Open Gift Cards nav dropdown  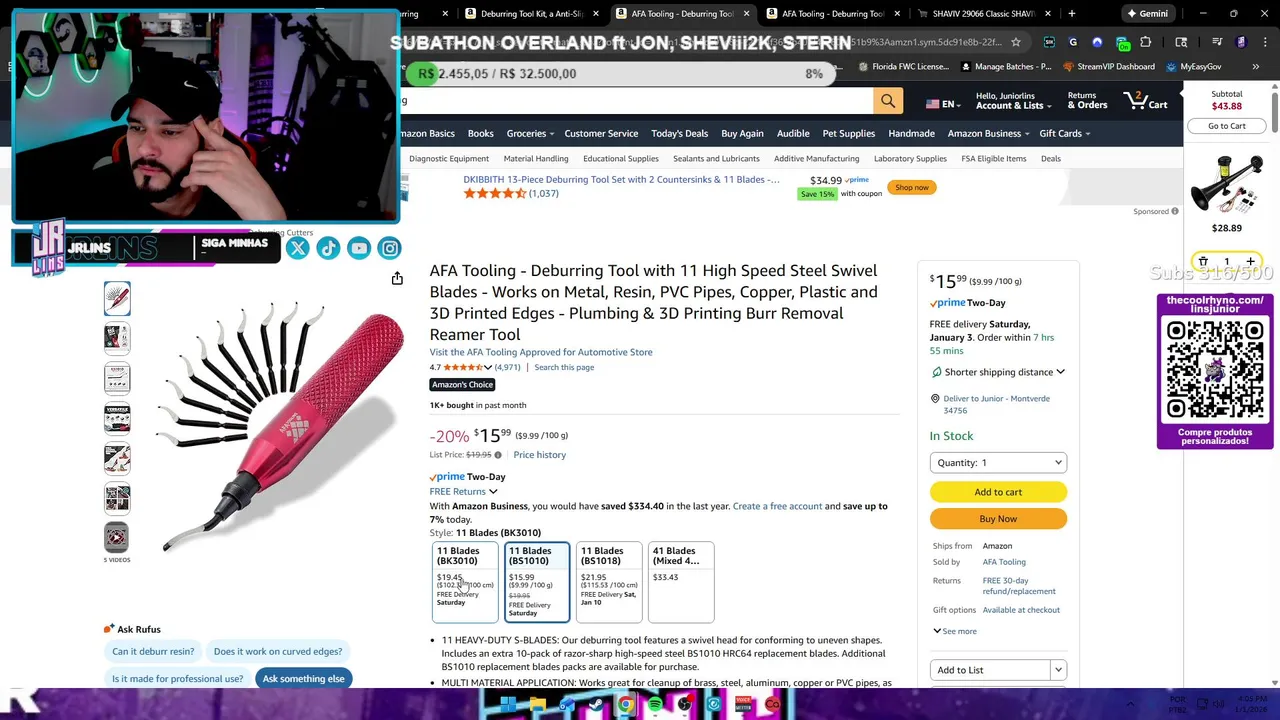coord(1064,133)
